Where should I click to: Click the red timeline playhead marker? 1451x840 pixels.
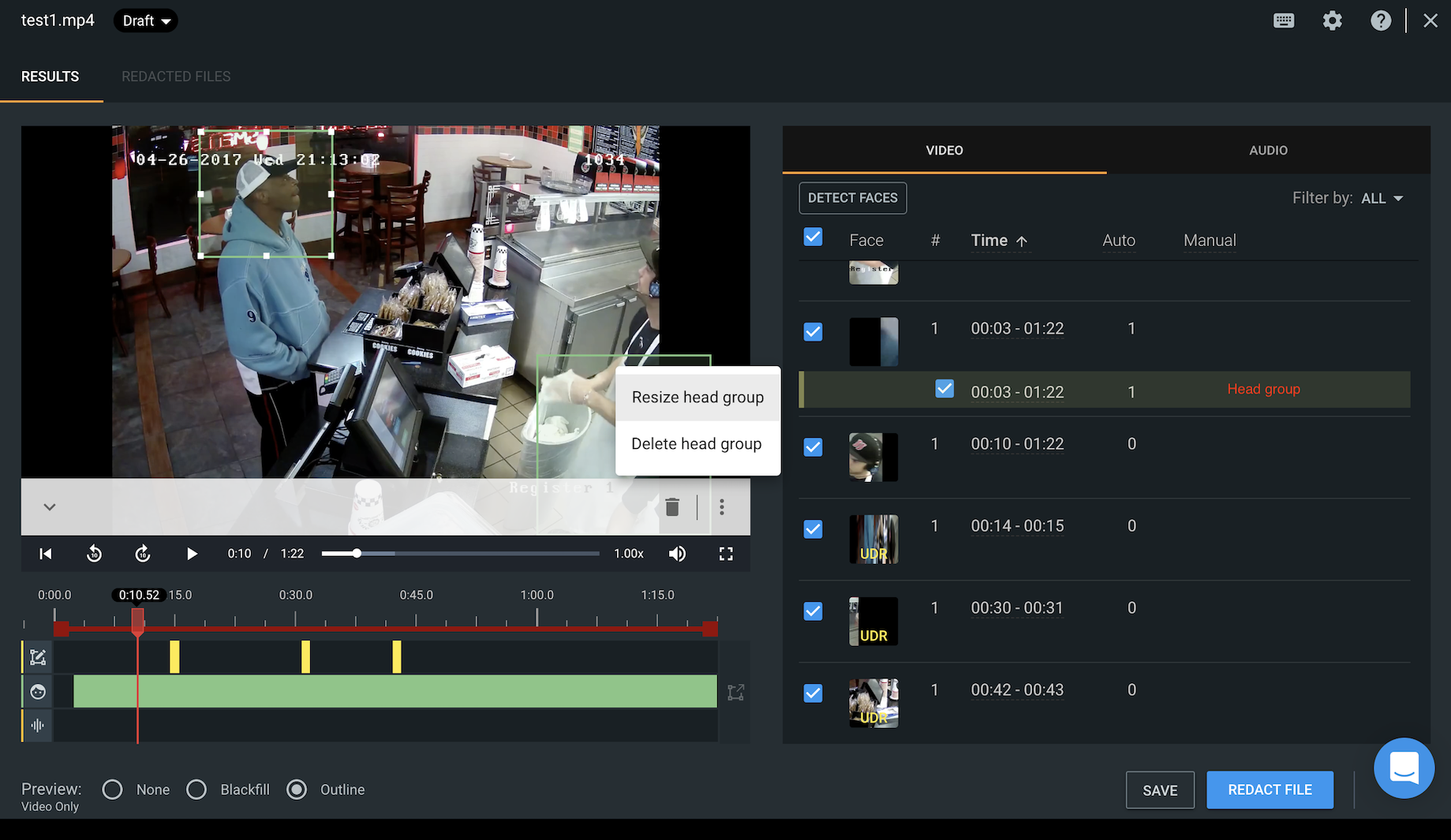coord(137,622)
